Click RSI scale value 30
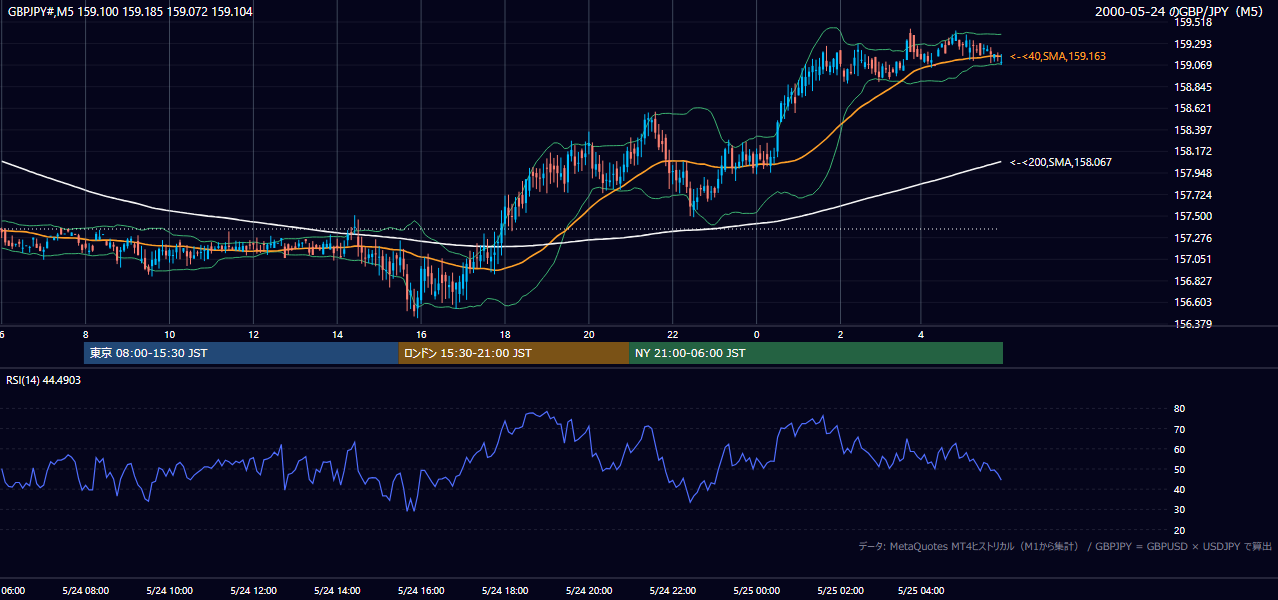This screenshot has height=600, width=1278. pos(1179,510)
